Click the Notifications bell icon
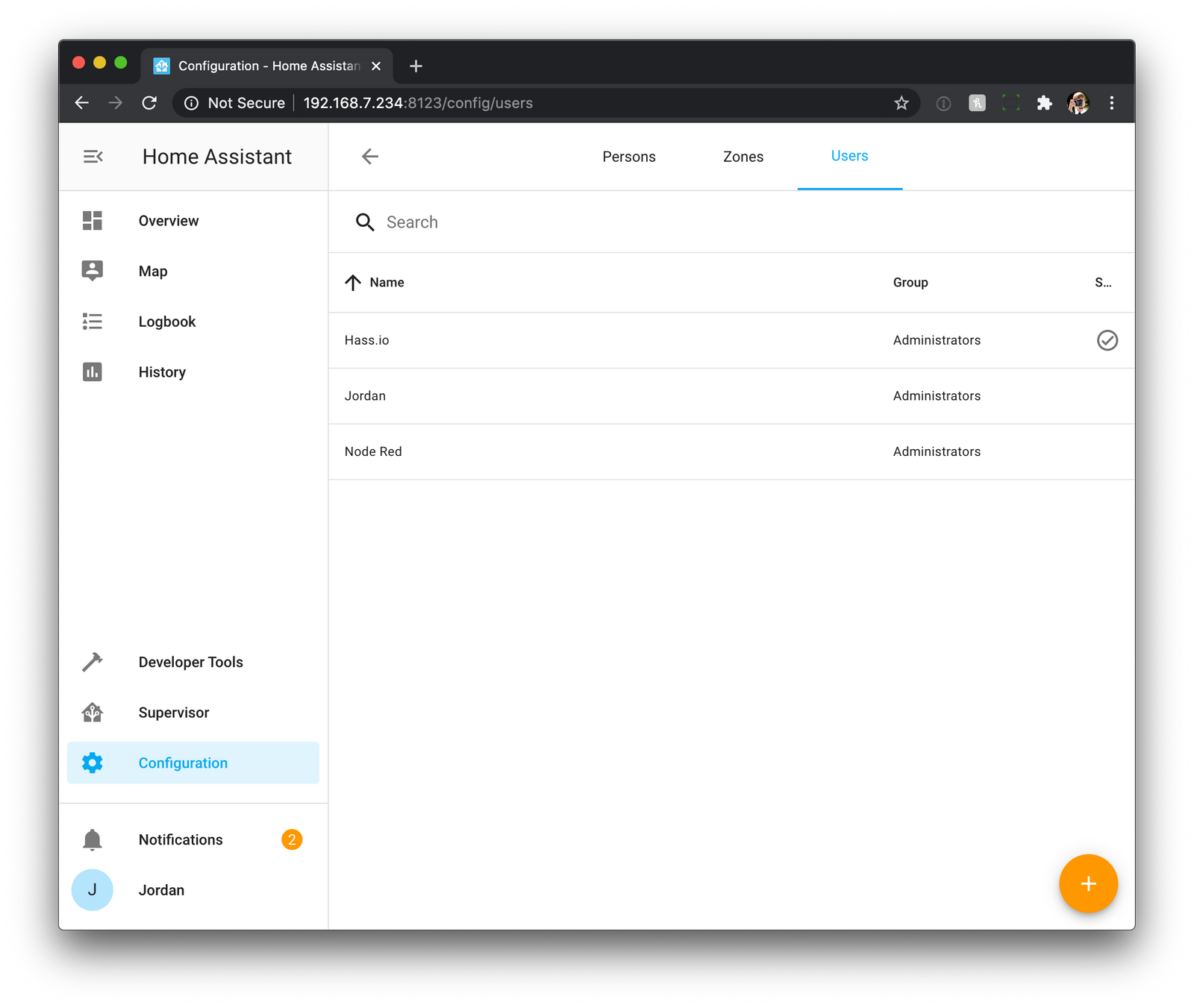 click(x=92, y=839)
